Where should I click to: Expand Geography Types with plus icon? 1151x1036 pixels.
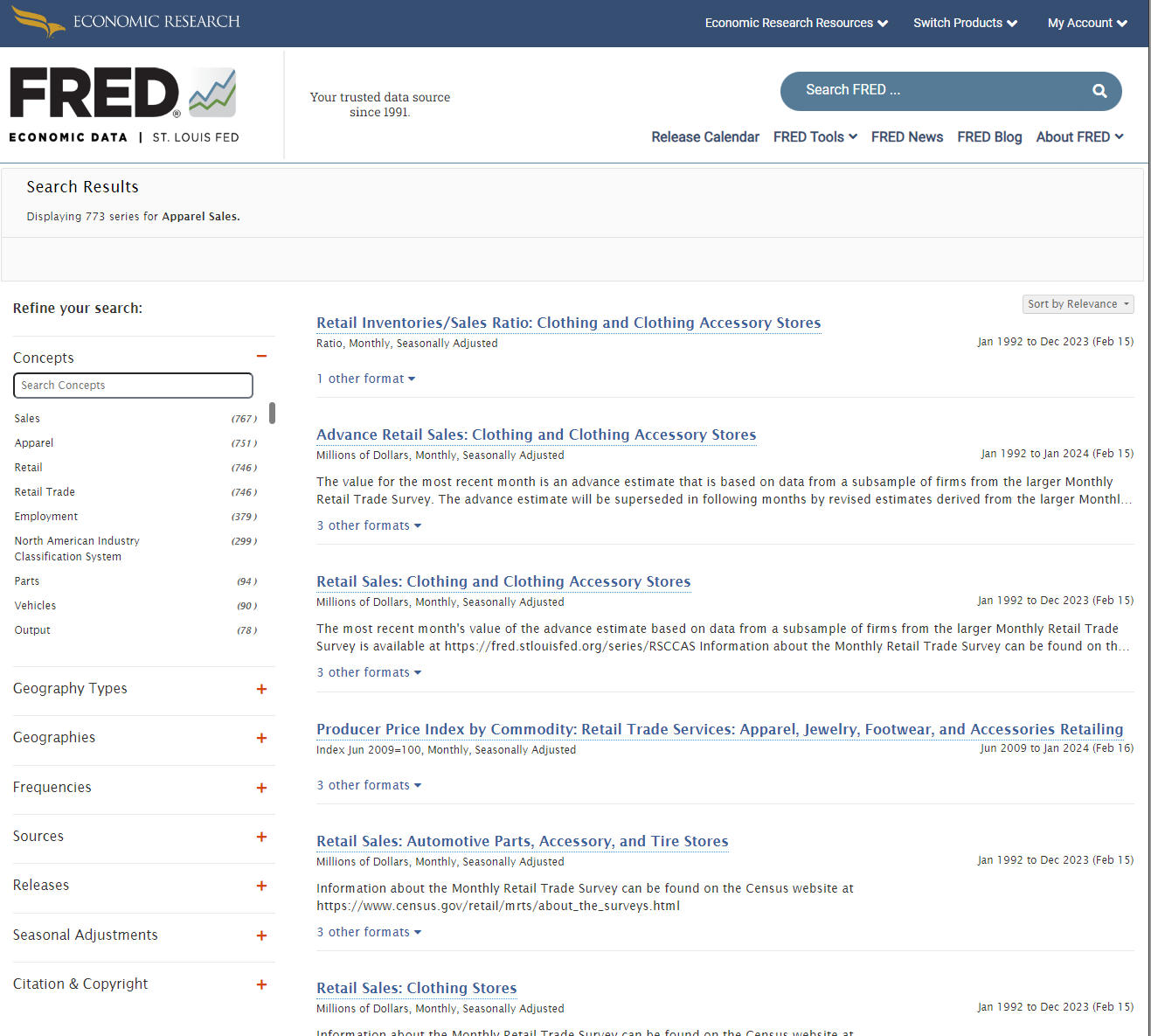click(261, 689)
